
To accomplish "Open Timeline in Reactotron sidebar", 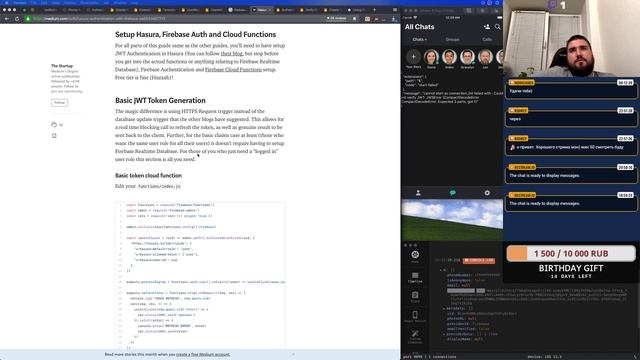I will [415, 278].
